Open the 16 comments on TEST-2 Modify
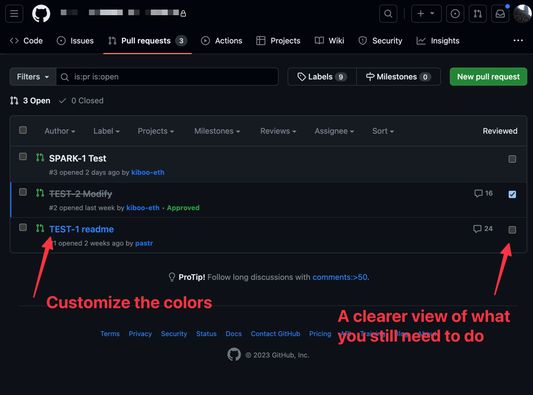Image resolution: width=533 pixels, height=395 pixels. coord(483,193)
